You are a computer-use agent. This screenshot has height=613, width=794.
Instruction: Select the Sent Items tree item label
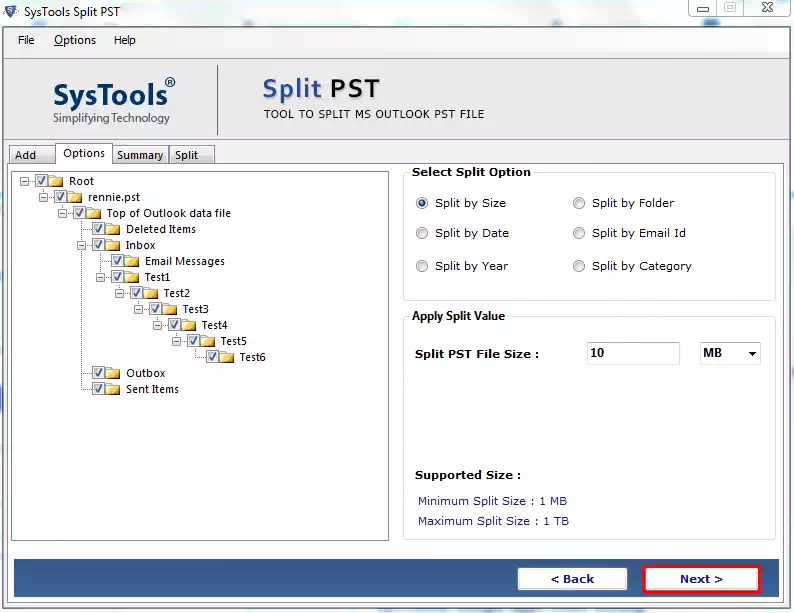(x=152, y=389)
